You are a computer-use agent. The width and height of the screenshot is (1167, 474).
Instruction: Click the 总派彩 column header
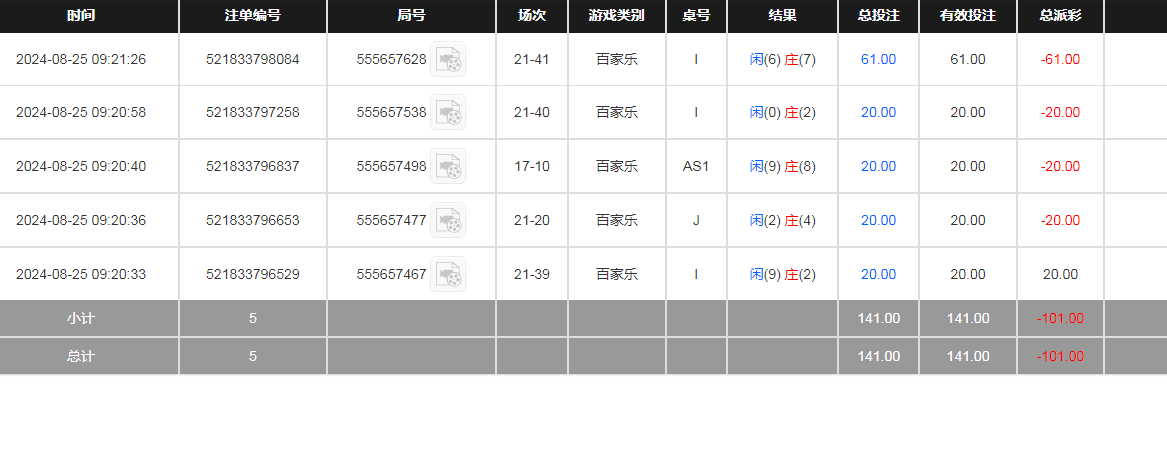(x=1060, y=16)
